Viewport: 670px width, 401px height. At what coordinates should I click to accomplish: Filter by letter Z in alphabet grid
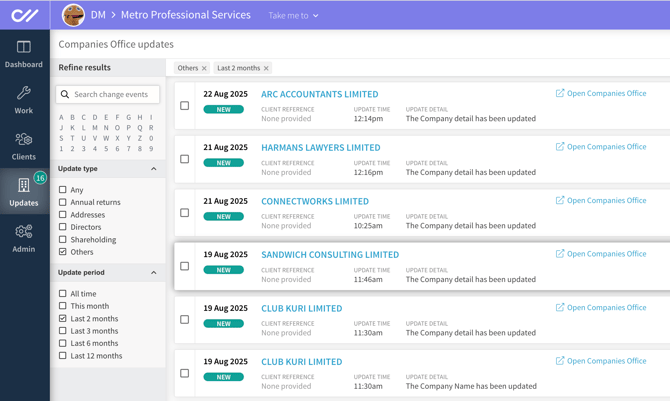(140, 139)
